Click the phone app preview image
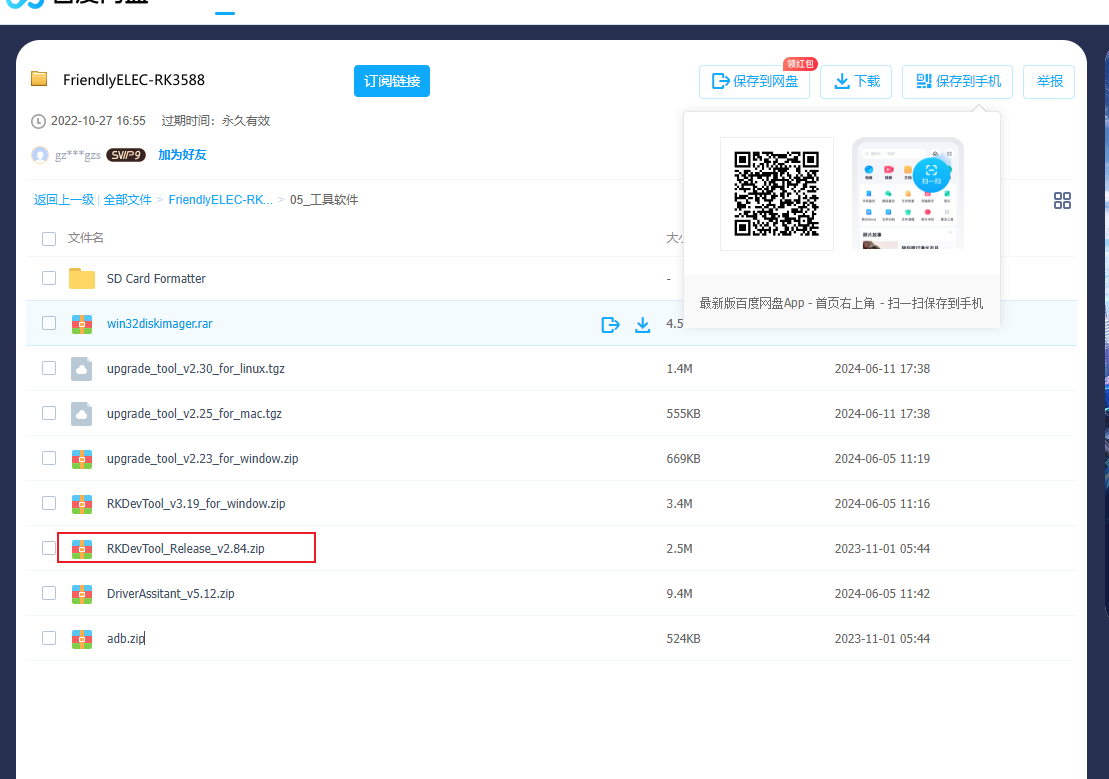Image resolution: width=1109 pixels, height=779 pixels. tap(908, 193)
